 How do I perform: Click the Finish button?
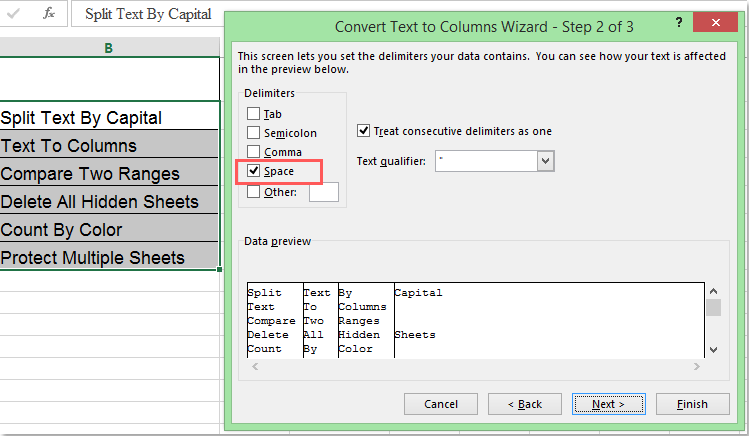(x=692, y=404)
